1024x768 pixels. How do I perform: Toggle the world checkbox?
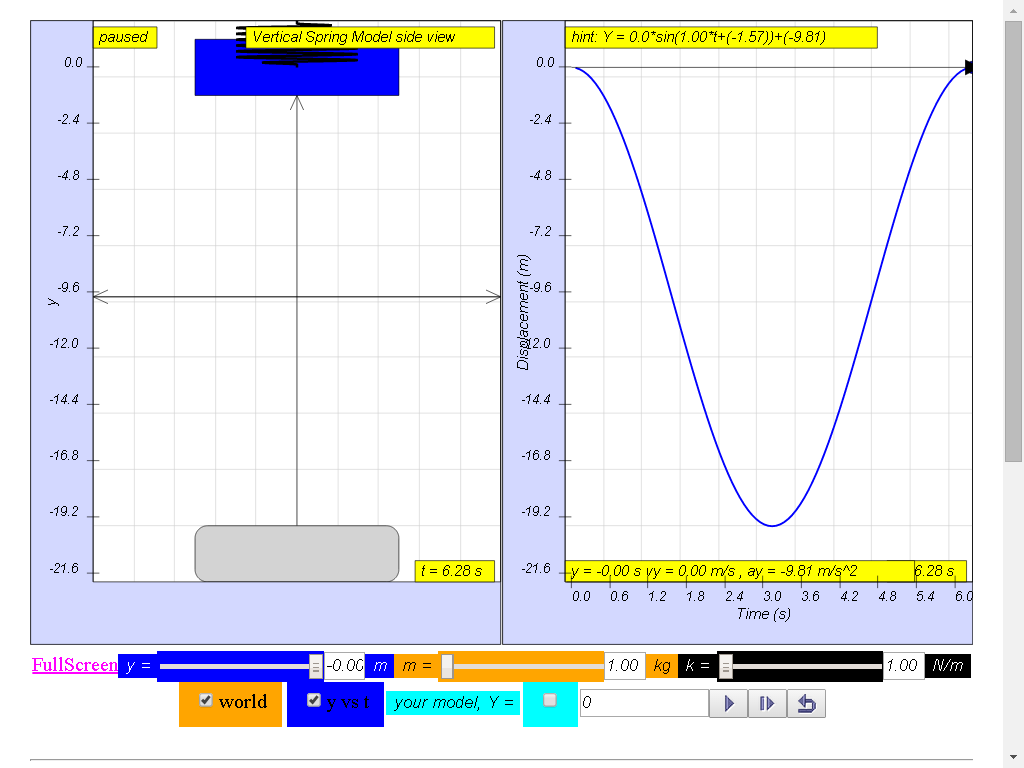(206, 700)
